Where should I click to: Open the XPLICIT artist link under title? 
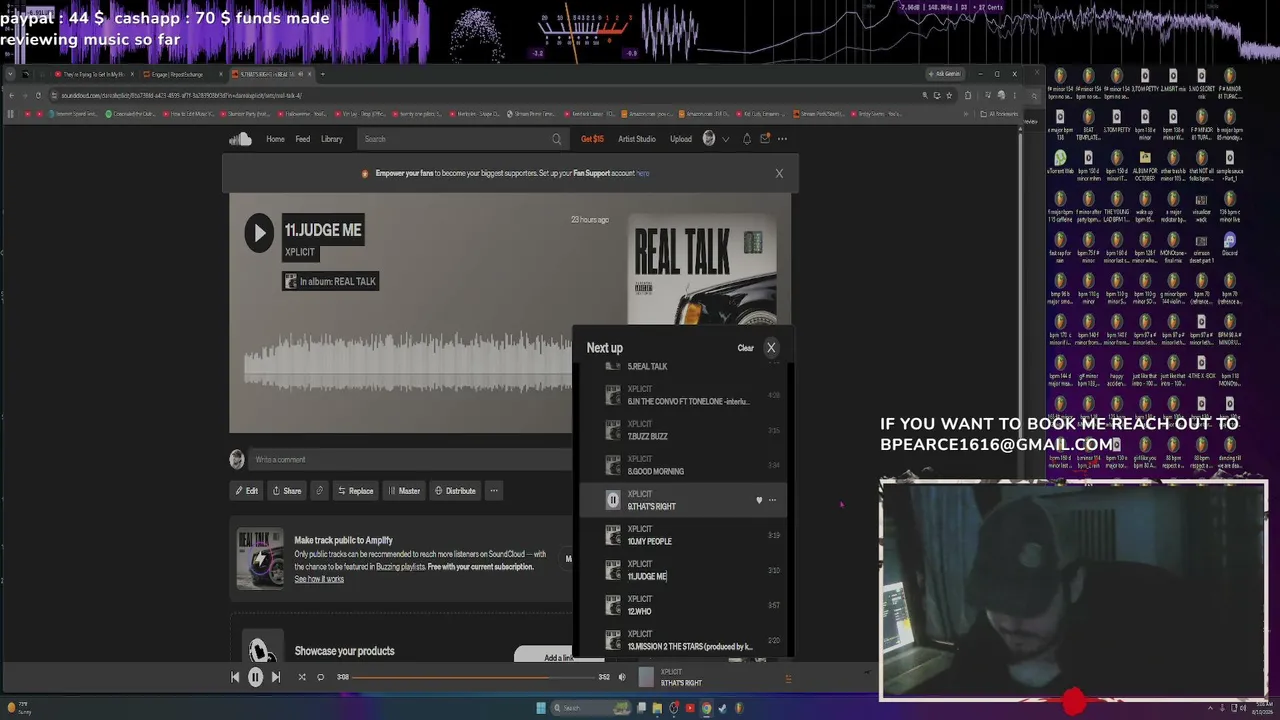[300, 252]
